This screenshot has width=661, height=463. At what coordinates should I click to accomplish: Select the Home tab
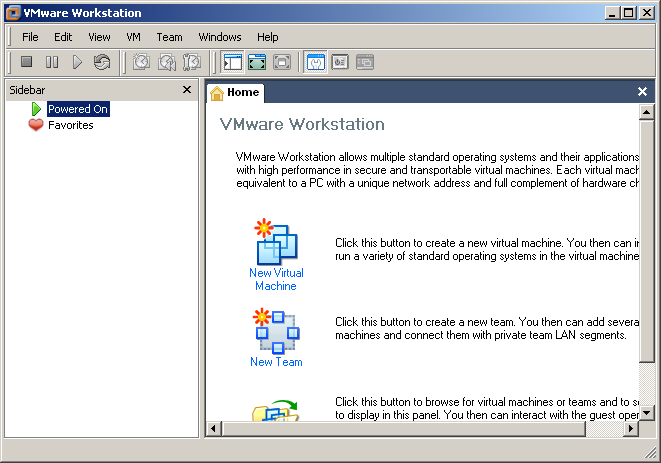pyautogui.click(x=235, y=92)
